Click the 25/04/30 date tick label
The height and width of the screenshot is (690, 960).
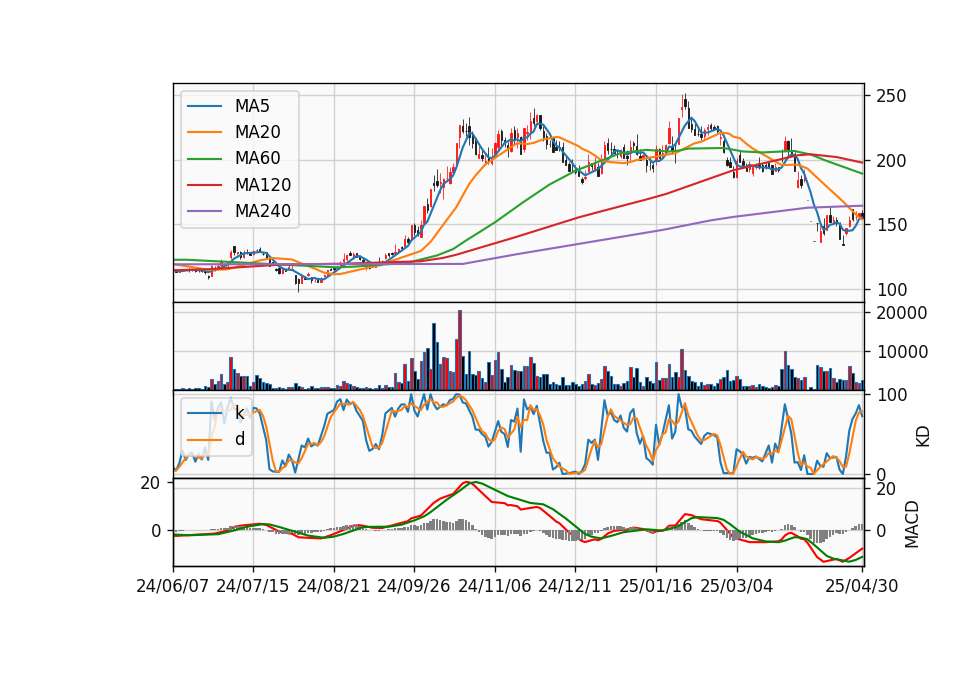pos(861,587)
